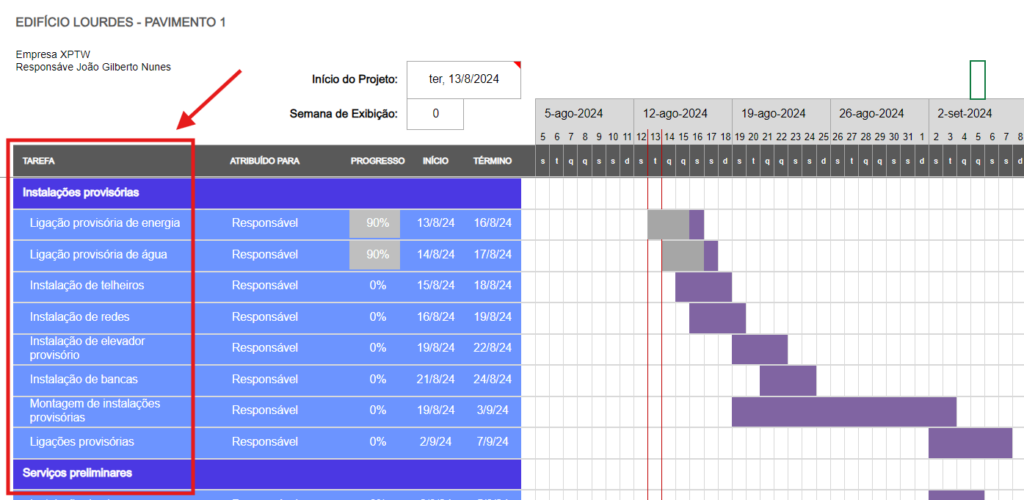
Task: Click 'Responsável' for Instalação de bancas
Action: [264, 379]
